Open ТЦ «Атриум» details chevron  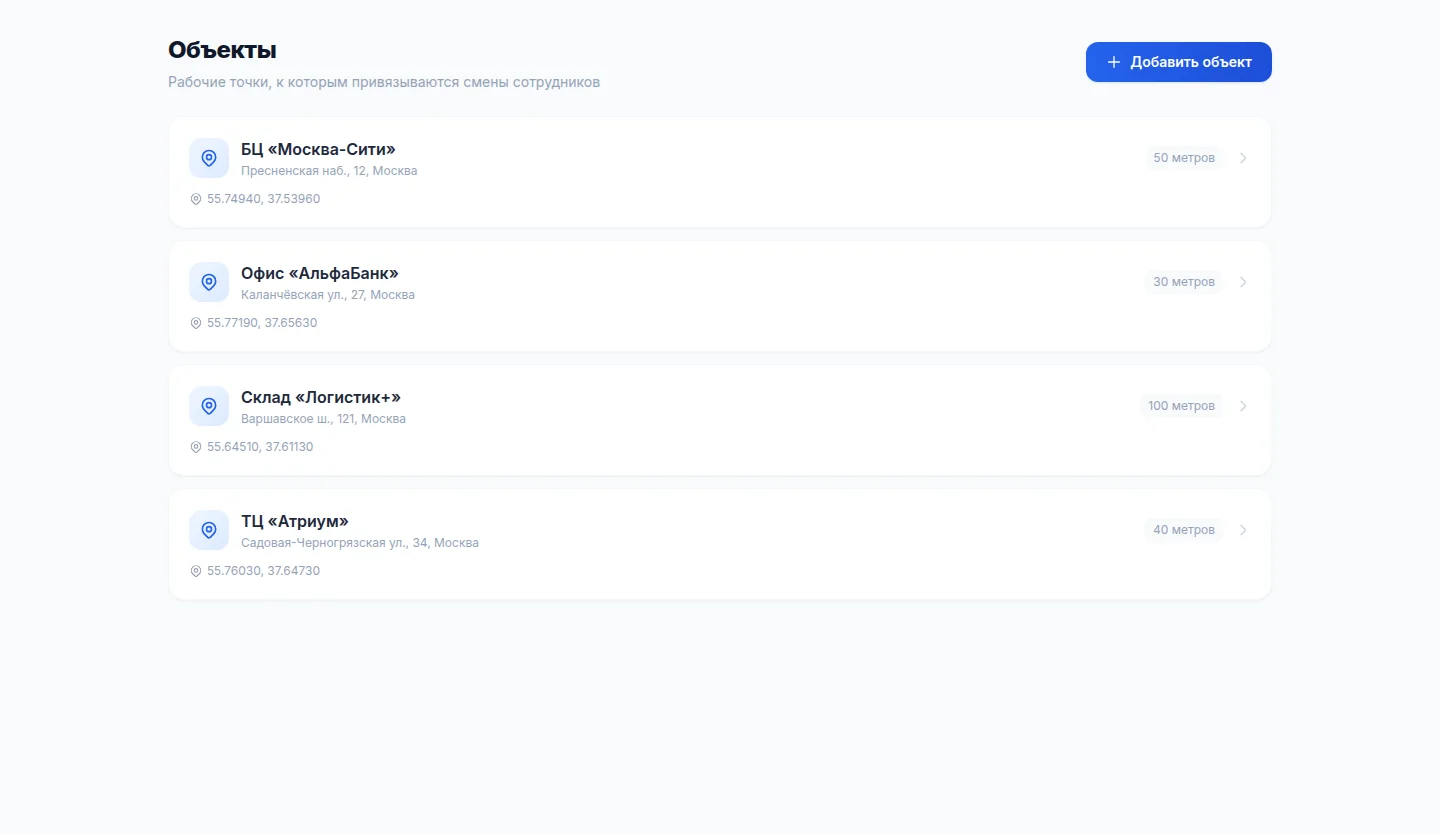tap(1243, 530)
